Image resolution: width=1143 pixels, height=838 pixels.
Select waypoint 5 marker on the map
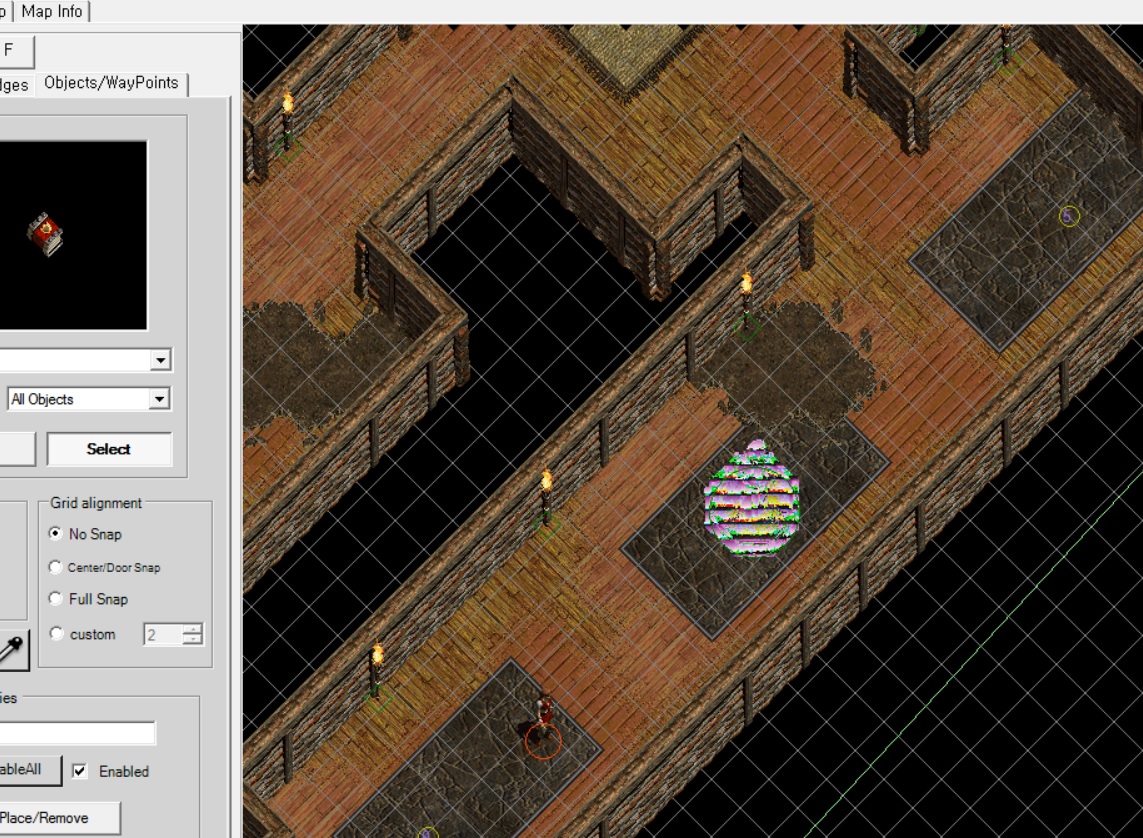(x=1069, y=216)
